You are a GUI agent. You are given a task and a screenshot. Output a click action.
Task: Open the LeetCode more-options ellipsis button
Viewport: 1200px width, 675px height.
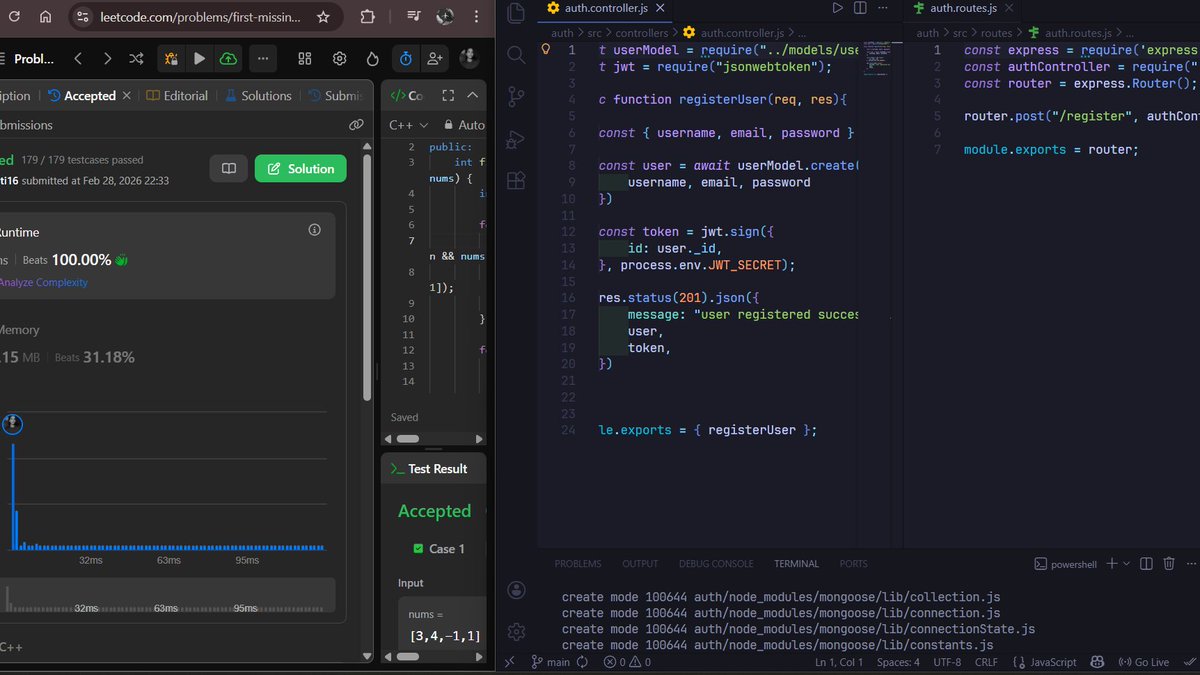tap(263, 59)
